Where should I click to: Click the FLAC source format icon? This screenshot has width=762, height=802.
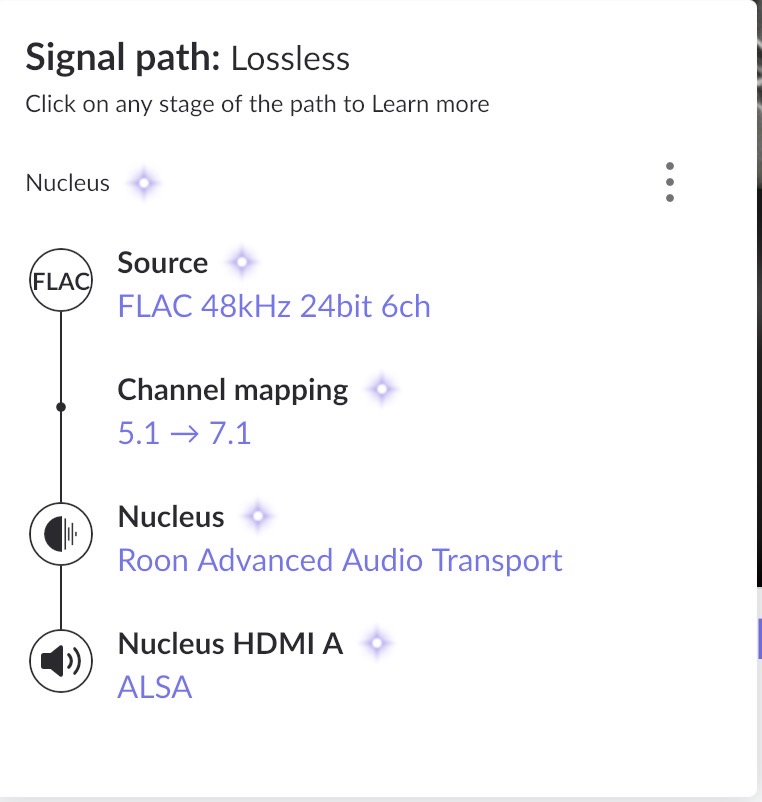point(61,281)
